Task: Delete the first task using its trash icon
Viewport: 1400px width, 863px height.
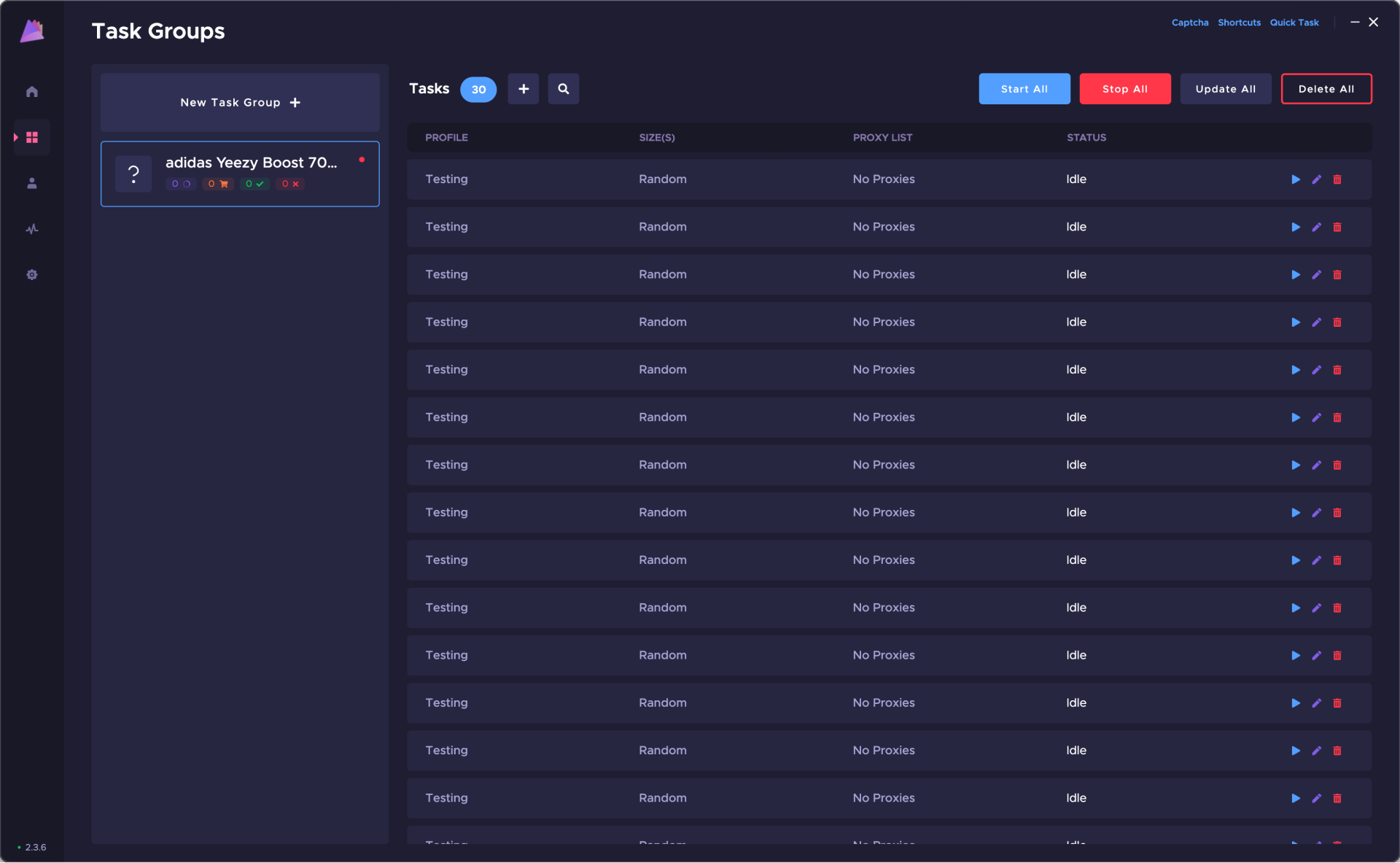Action: point(1337,179)
